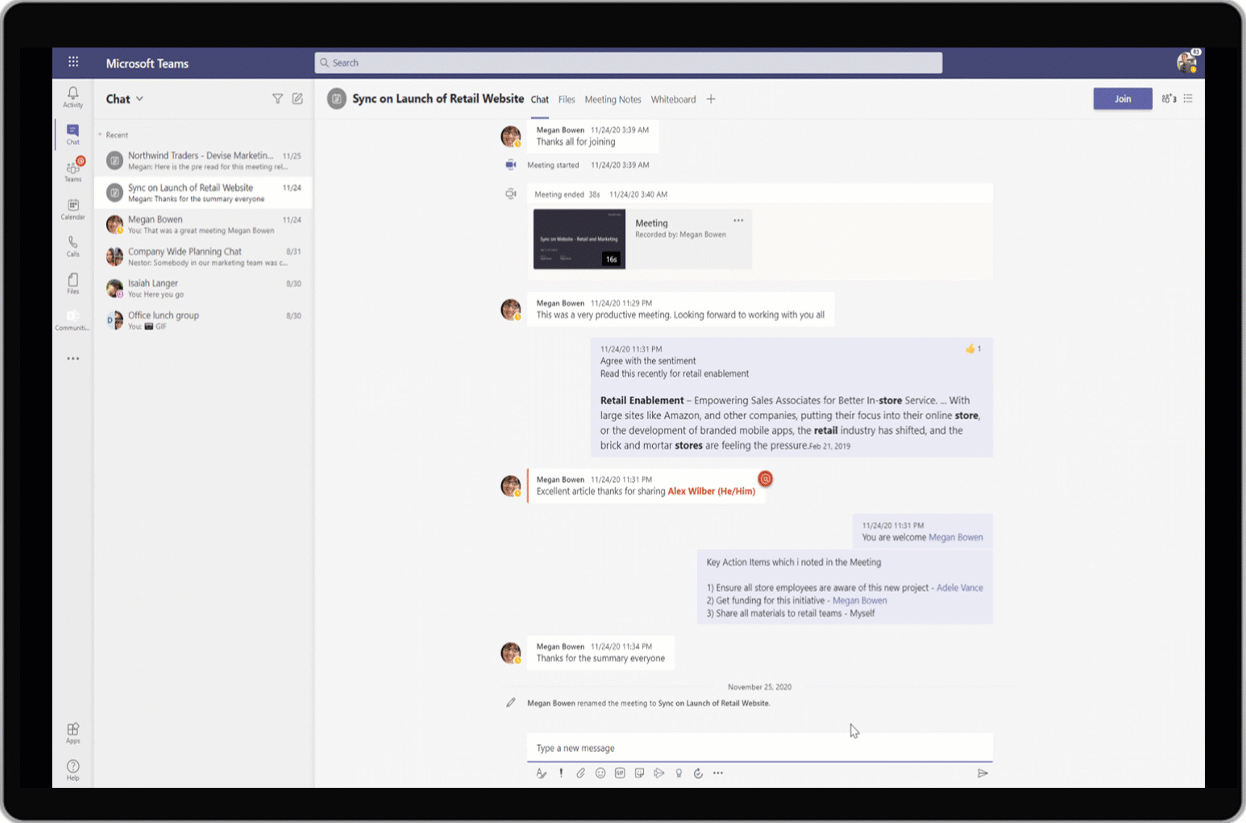The image size is (1246, 823).
Task: Click the Approvals loop icon in compose
Action: point(698,773)
